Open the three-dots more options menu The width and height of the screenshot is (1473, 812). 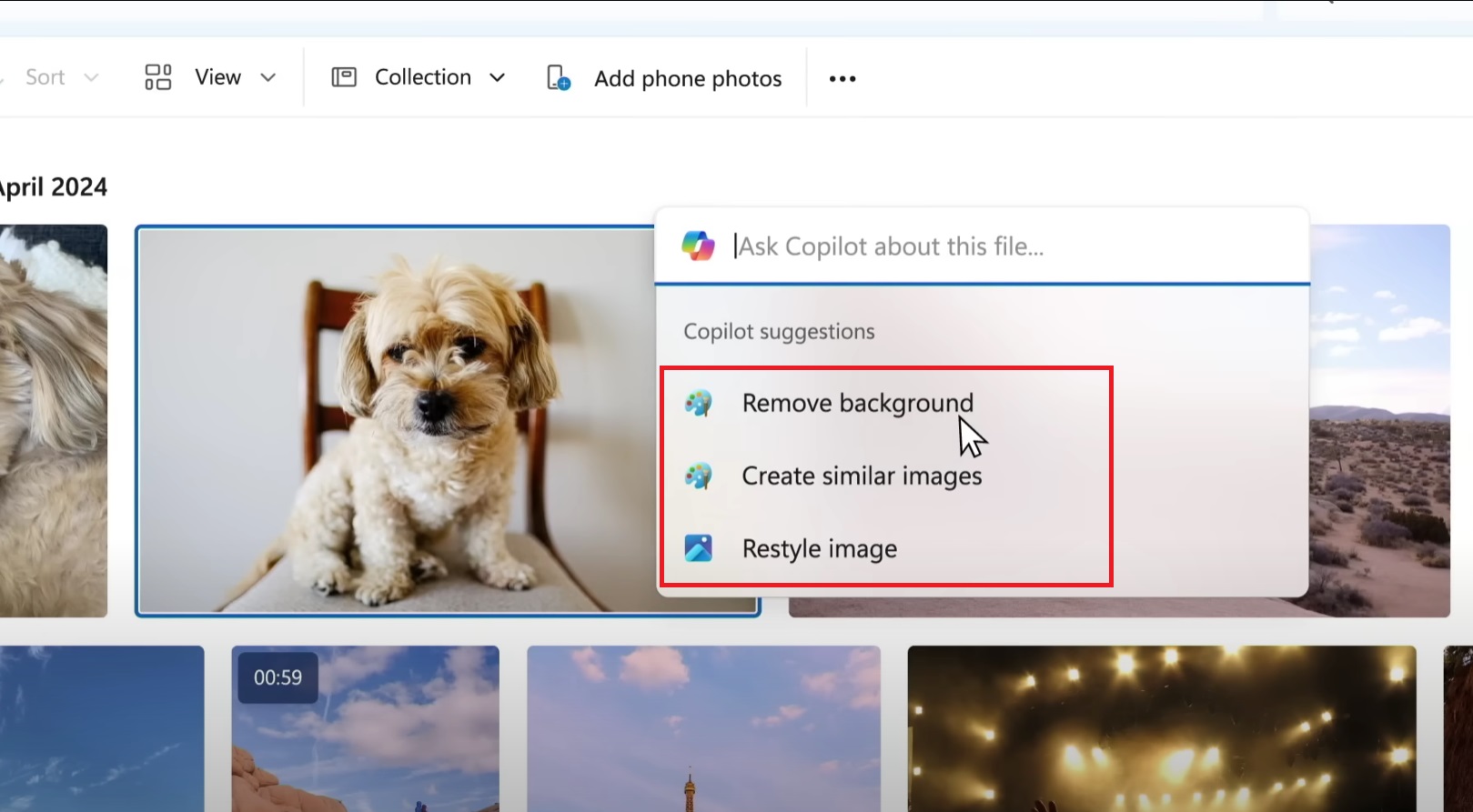tap(842, 79)
